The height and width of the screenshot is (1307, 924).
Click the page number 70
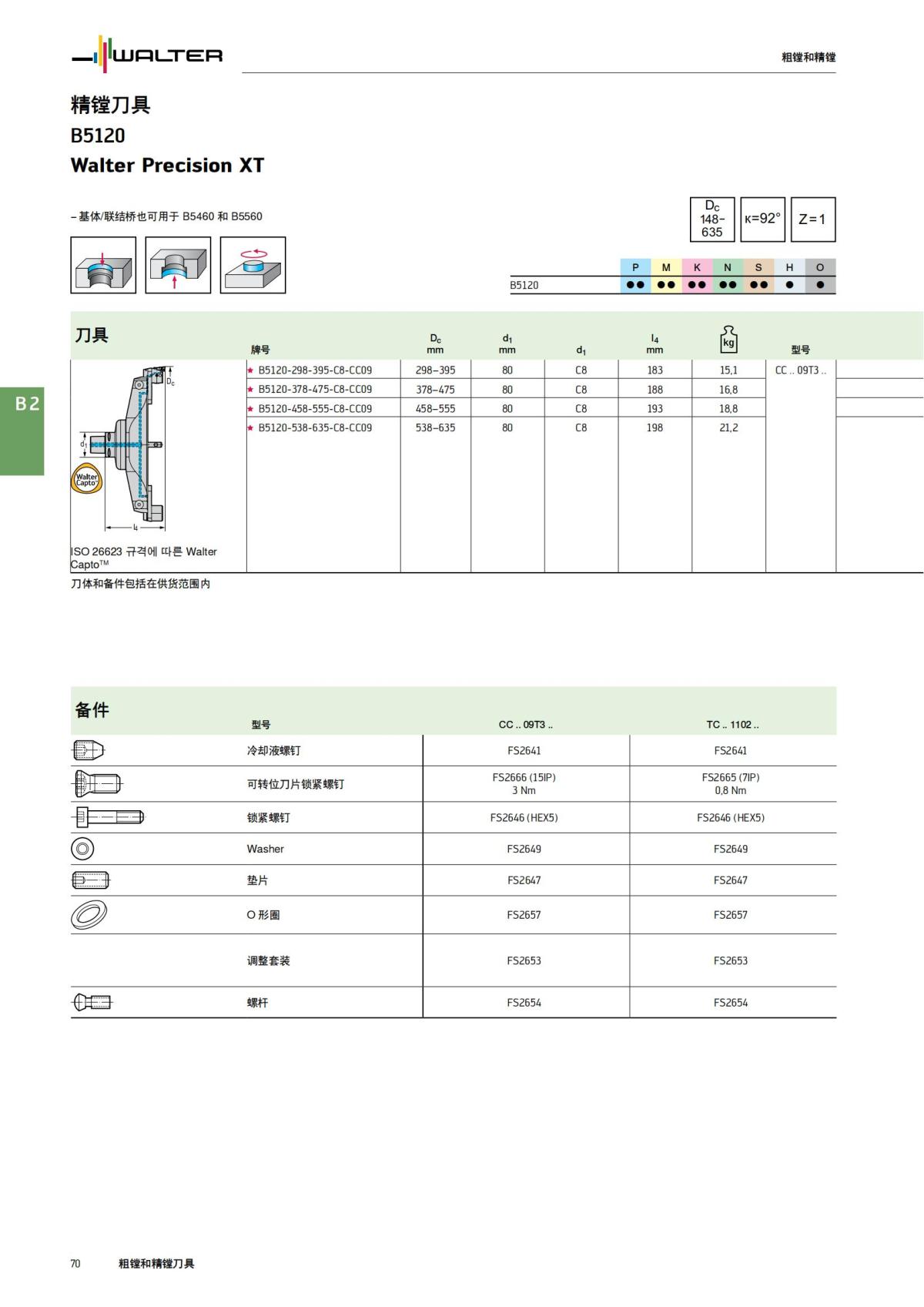[x=75, y=1264]
